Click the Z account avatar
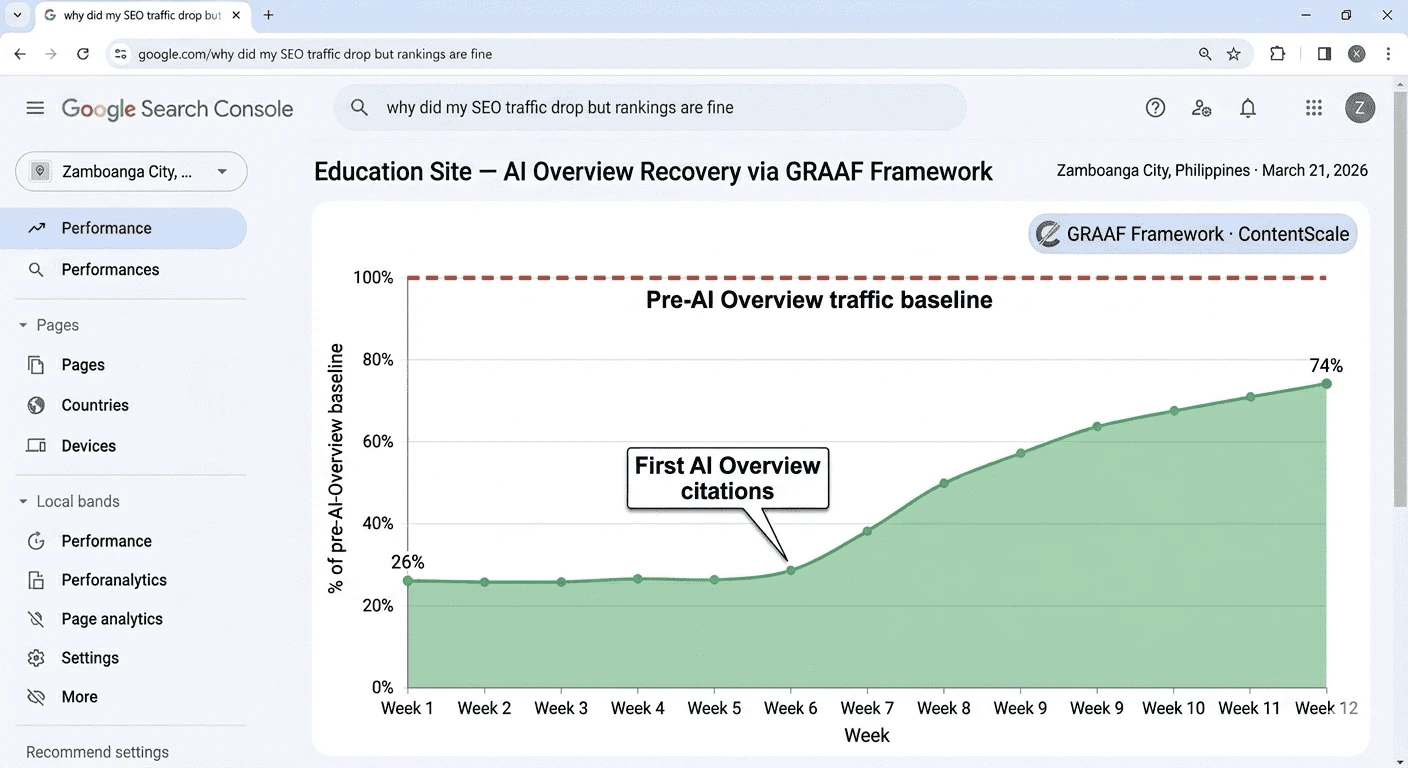Screen dimensions: 1408x768 point(1360,107)
